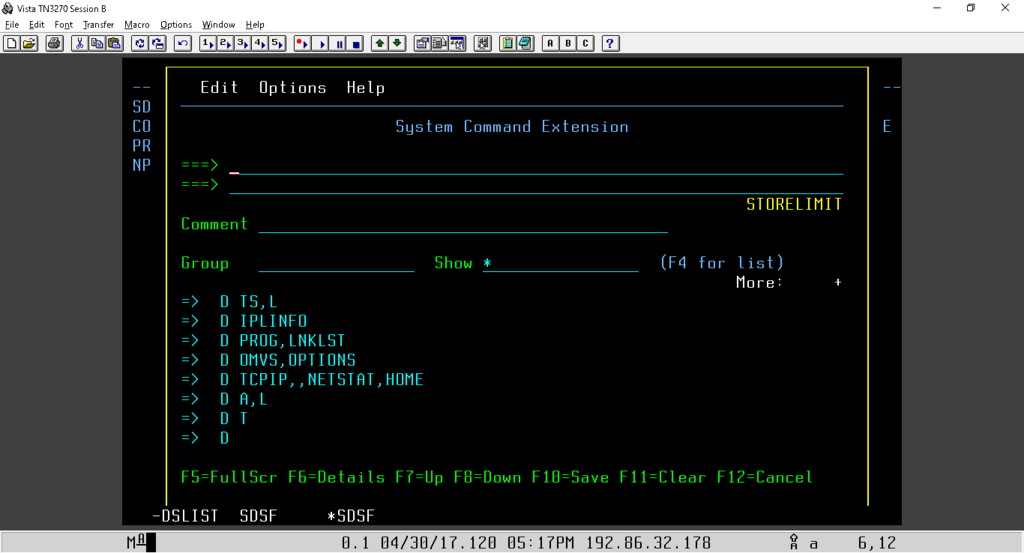Click the Copy toolbar icon
Viewport: 1024px width, 553px height.
pos(97,44)
